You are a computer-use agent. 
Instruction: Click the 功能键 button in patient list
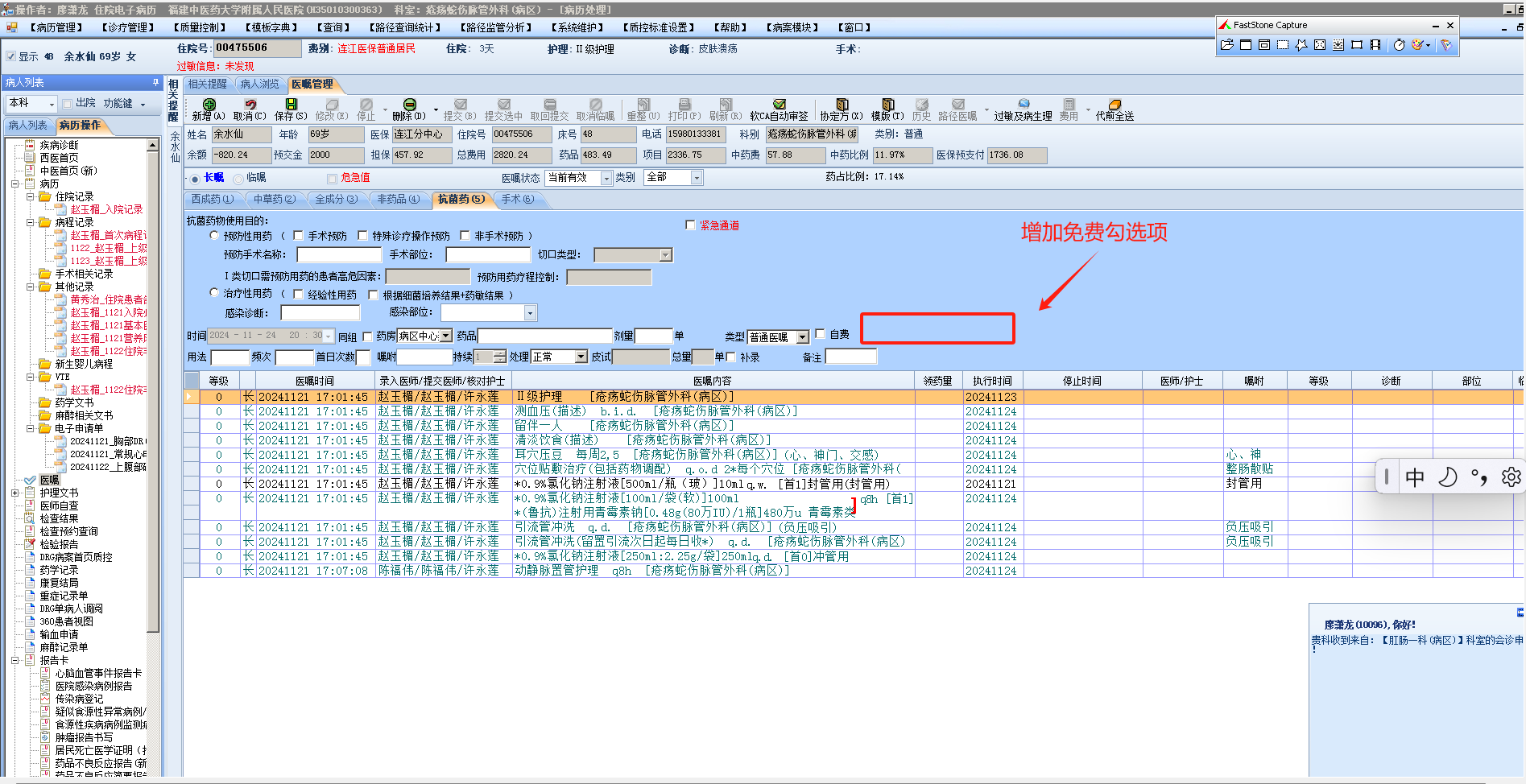(124, 104)
